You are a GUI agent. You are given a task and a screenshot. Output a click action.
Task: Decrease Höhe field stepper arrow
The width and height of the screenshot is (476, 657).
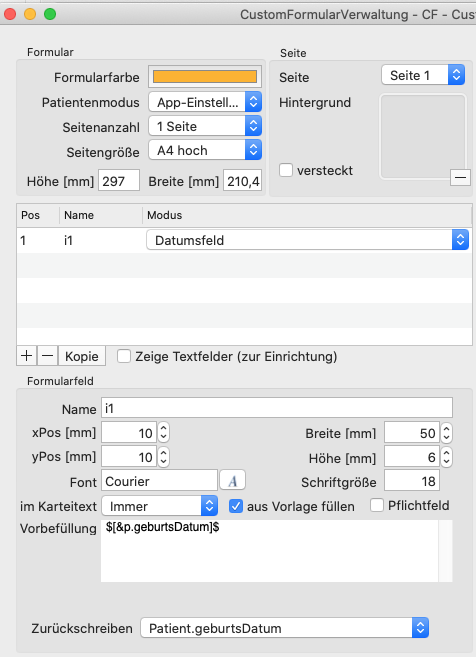point(446,461)
